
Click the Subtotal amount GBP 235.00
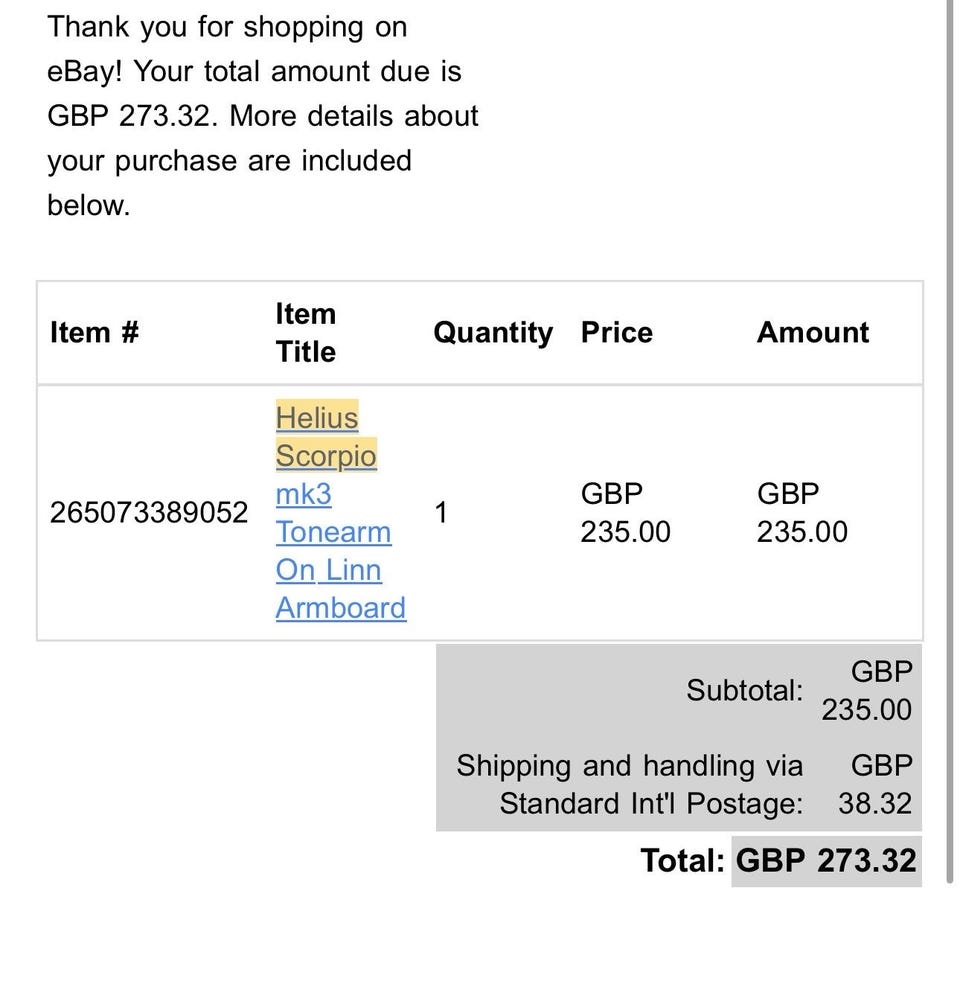pyautogui.click(x=866, y=691)
